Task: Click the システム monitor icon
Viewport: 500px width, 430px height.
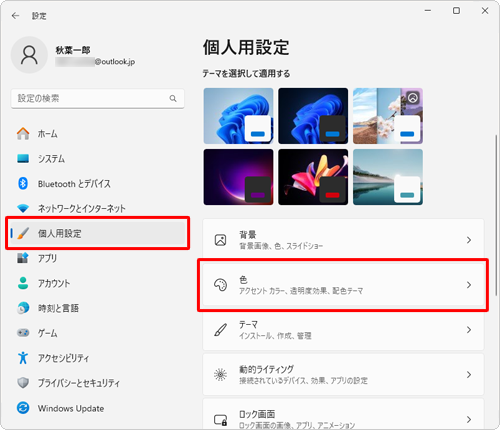Action: point(23,159)
